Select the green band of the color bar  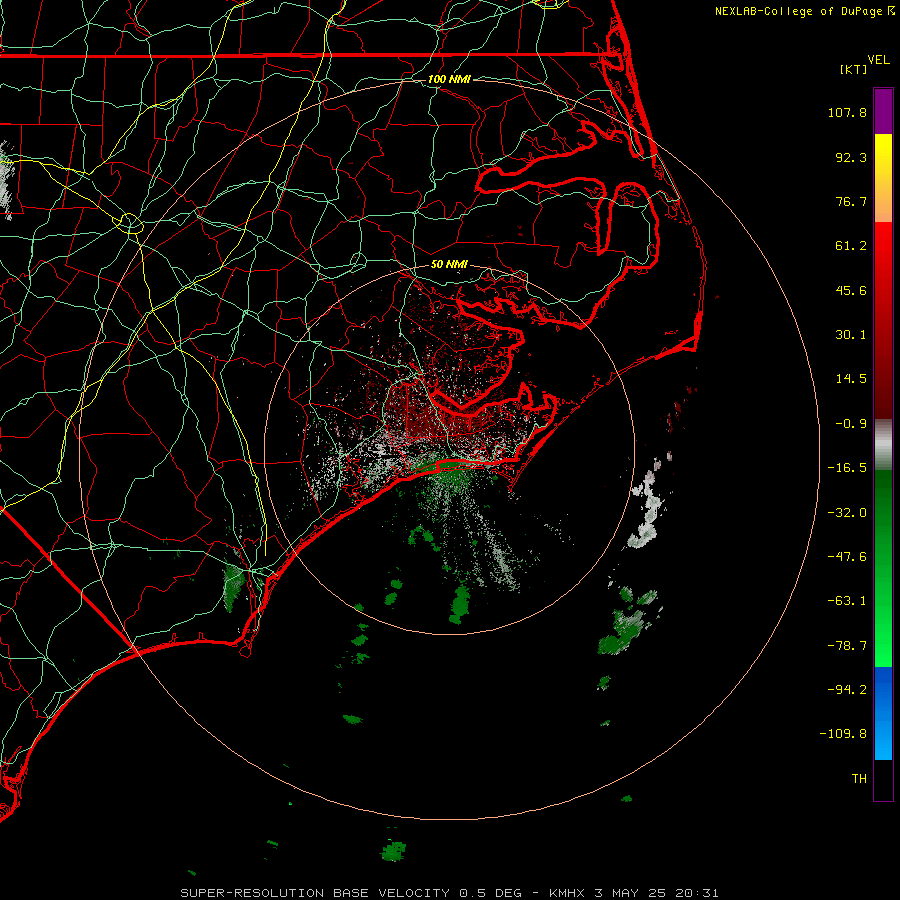tap(883, 568)
